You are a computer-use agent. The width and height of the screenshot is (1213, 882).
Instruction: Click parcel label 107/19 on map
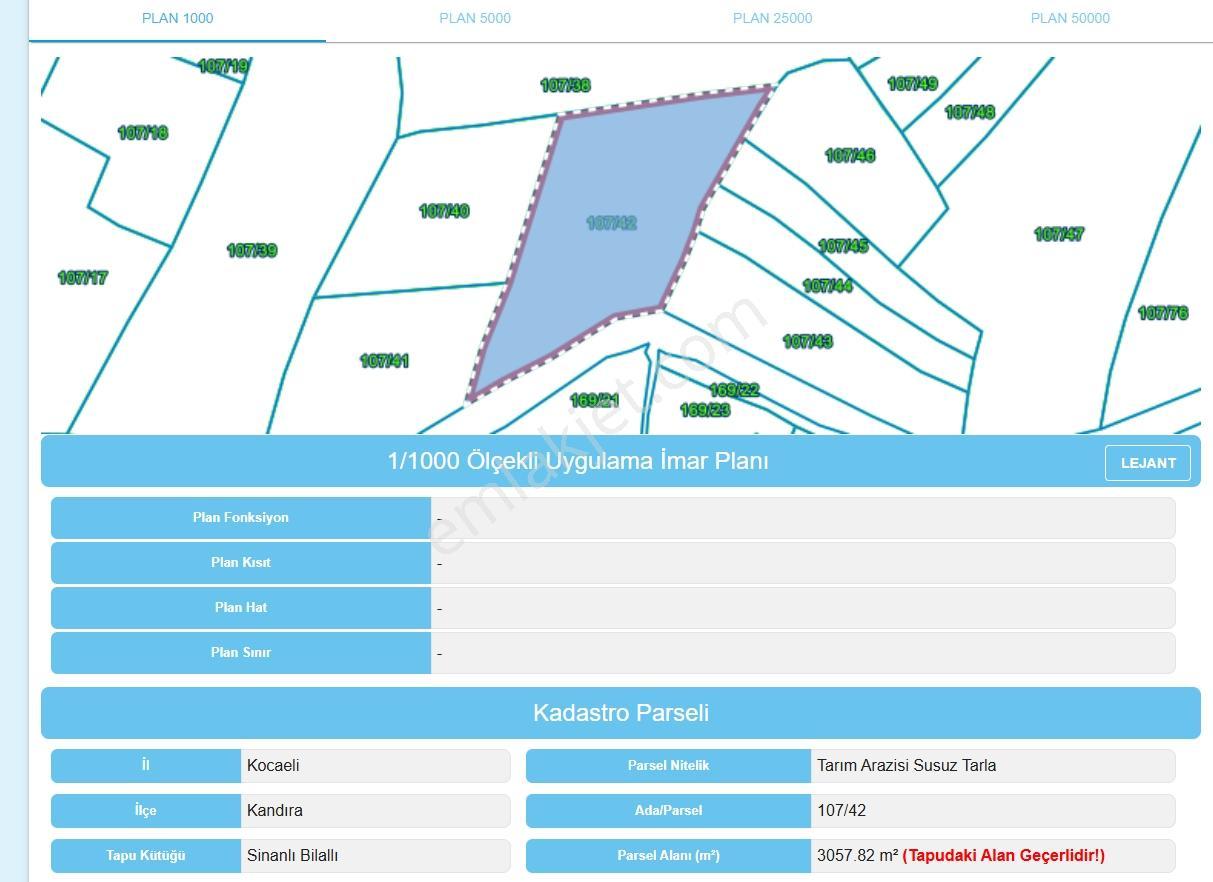click(x=223, y=67)
